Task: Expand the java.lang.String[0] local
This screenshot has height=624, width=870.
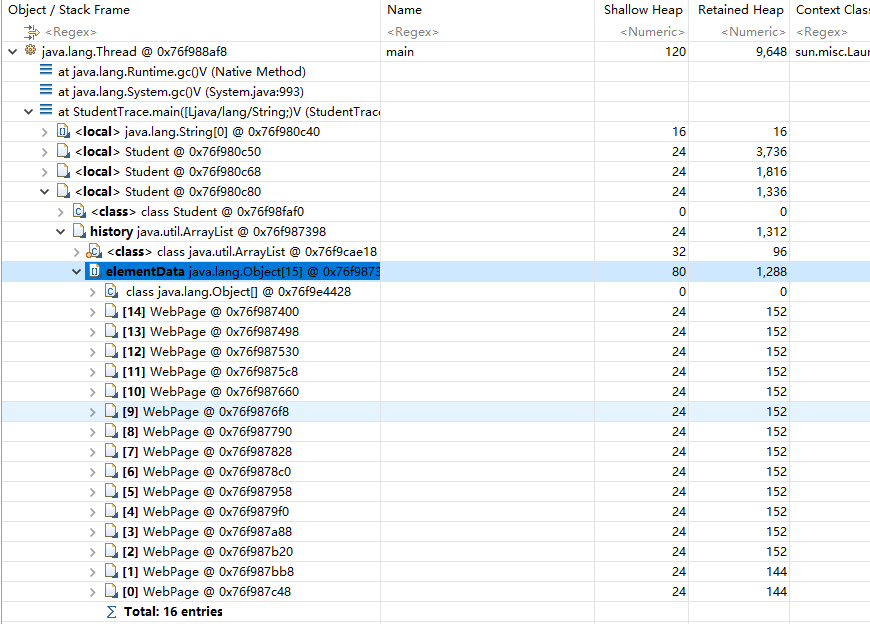Action: [x=45, y=132]
